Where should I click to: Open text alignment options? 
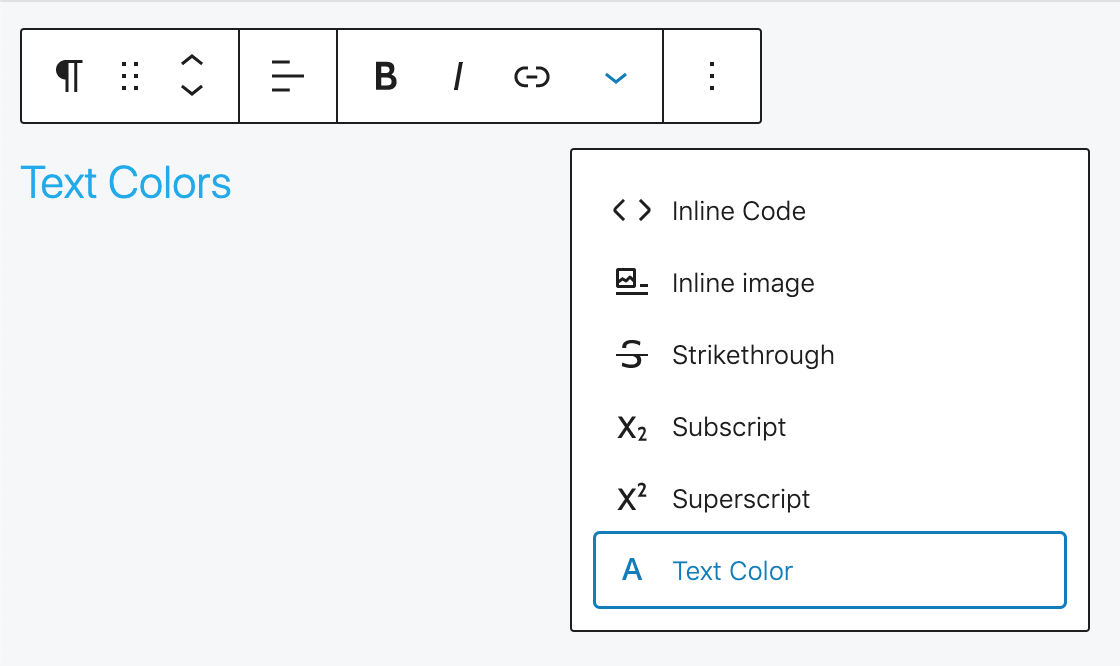coord(287,76)
